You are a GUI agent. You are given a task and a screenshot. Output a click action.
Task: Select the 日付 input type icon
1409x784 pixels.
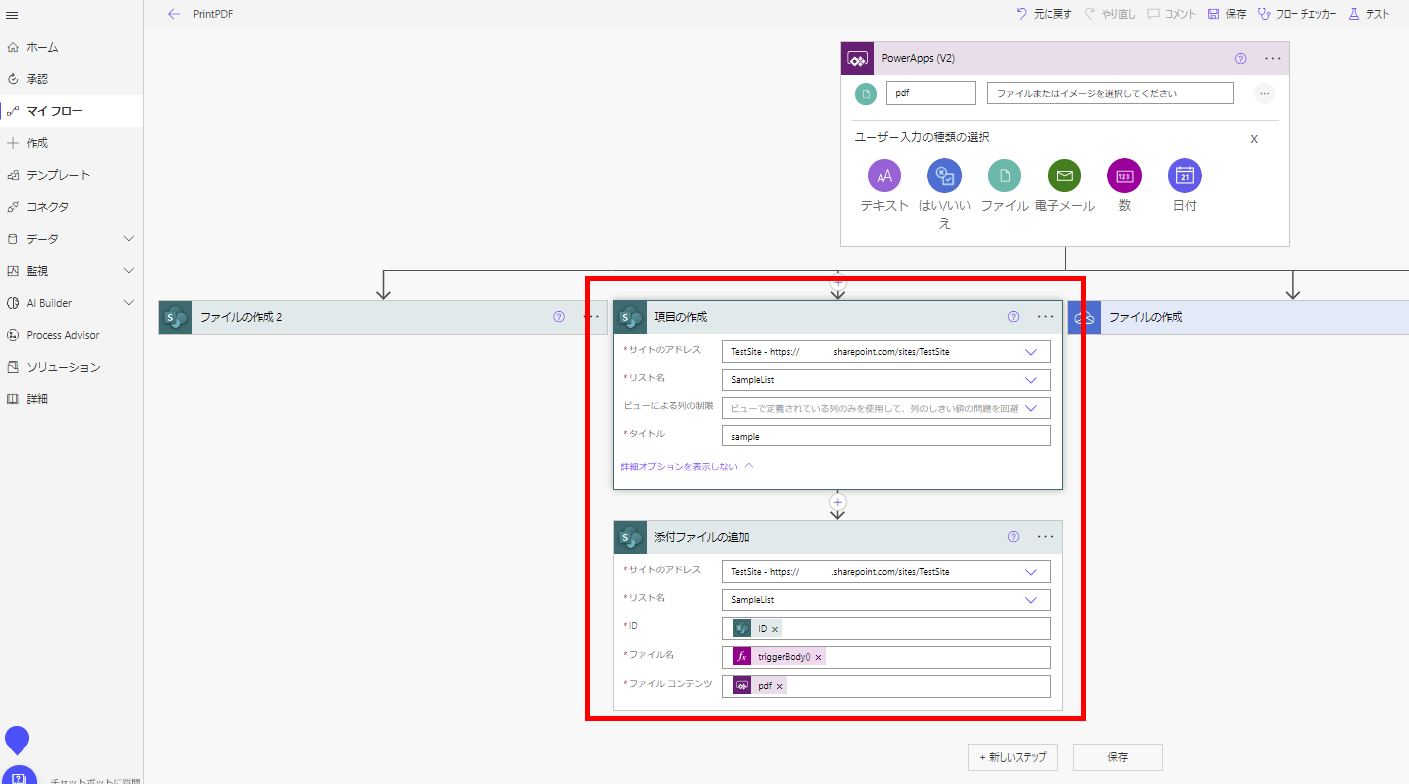click(1183, 175)
